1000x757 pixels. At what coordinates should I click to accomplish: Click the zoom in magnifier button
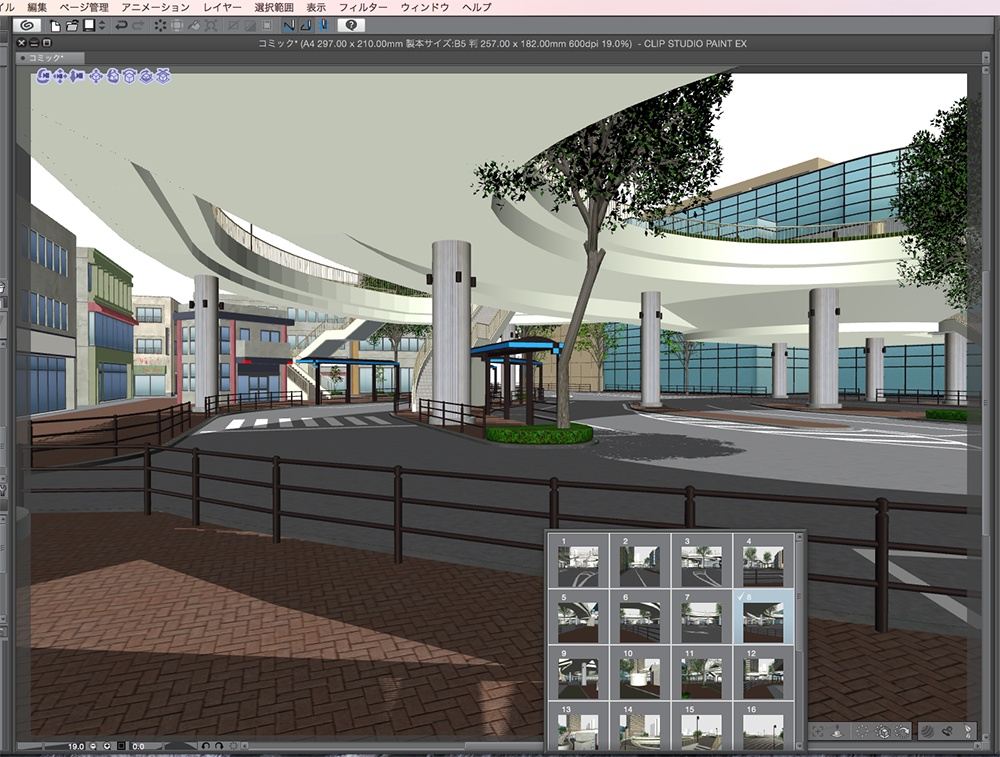(x=107, y=746)
